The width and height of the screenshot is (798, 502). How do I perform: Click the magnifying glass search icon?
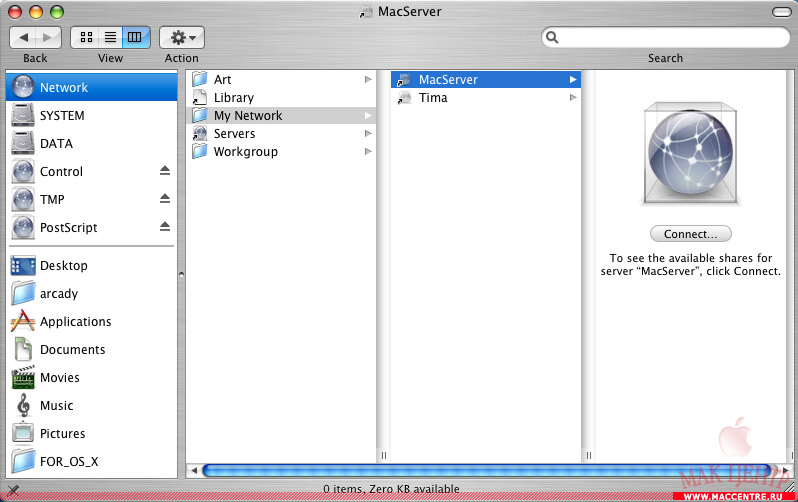[552, 37]
